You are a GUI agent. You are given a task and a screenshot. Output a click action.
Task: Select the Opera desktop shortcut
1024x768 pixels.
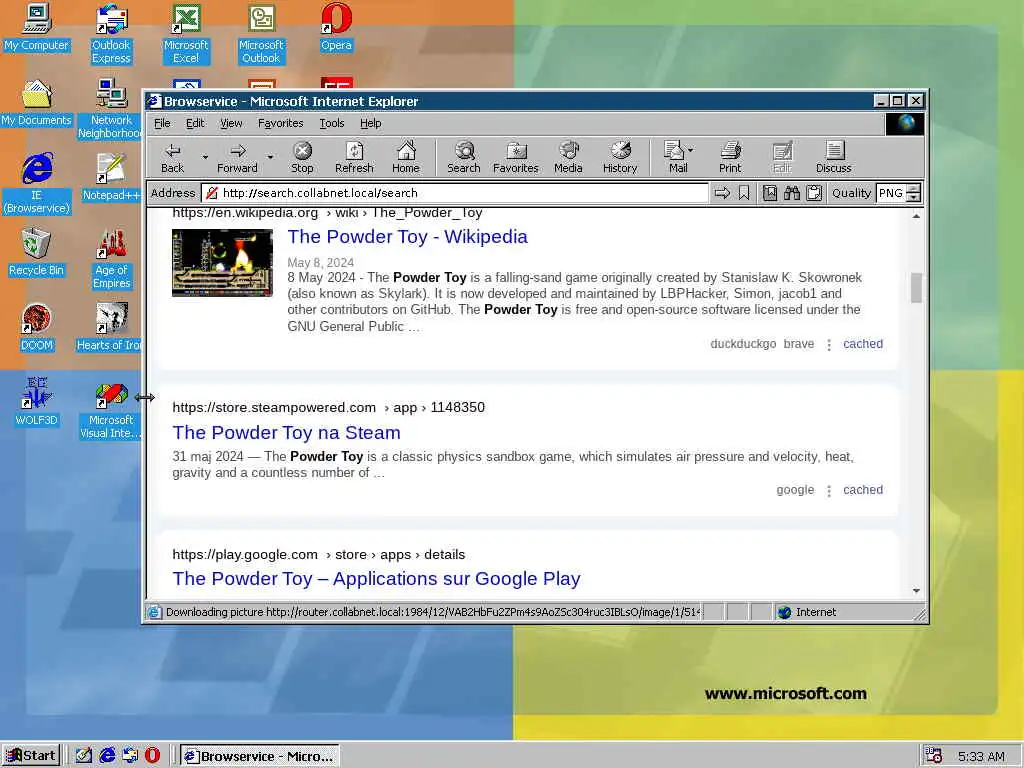[336, 28]
